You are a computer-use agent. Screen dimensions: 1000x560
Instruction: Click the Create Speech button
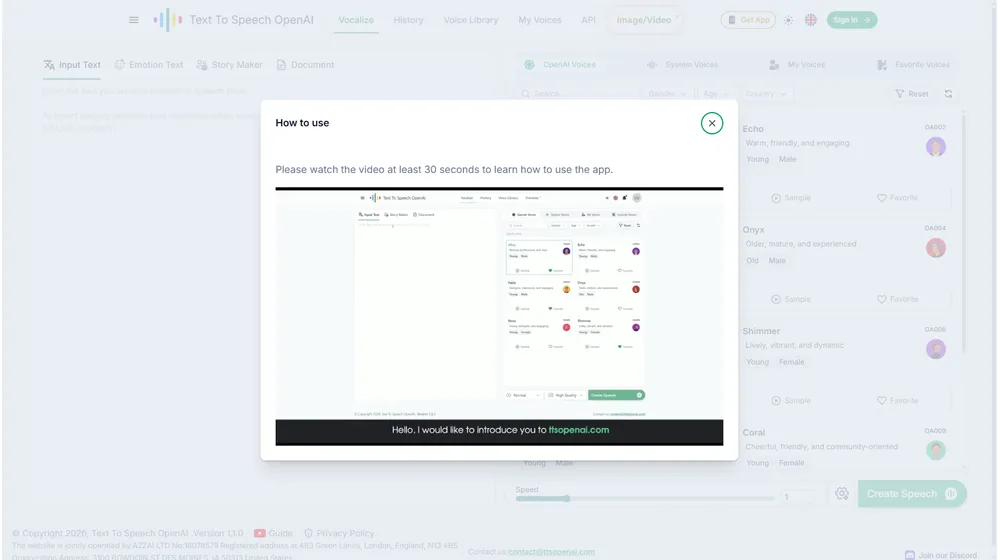pos(912,494)
